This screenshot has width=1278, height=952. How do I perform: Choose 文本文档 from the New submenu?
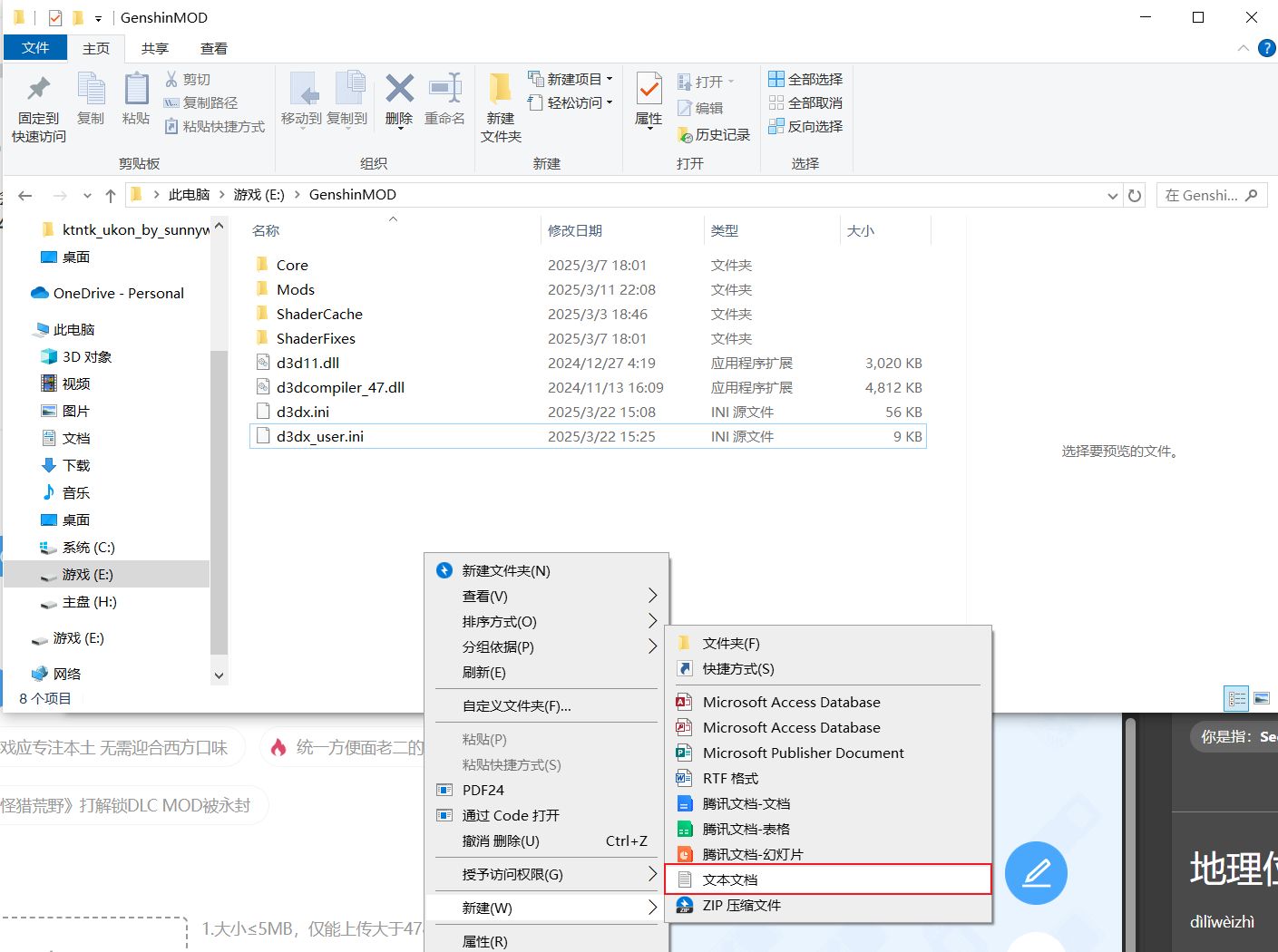click(x=729, y=879)
